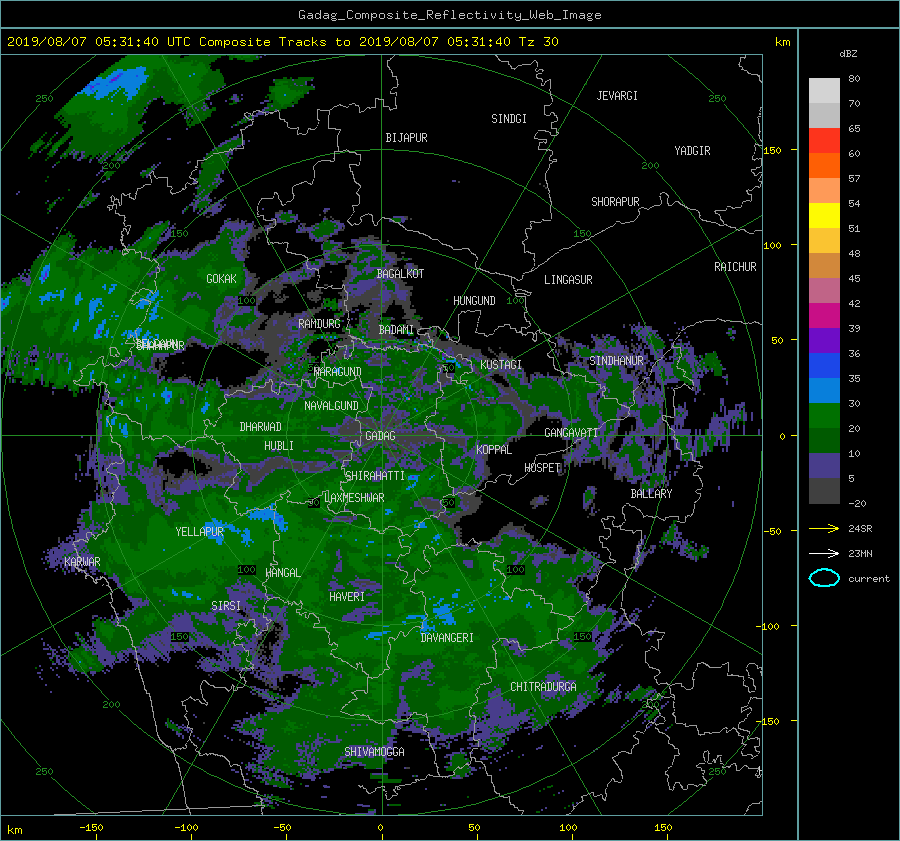This screenshot has width=900, height=841.
Task: Click the yellow 54 dBZ legend swatch
Action: tap(824, 215)
